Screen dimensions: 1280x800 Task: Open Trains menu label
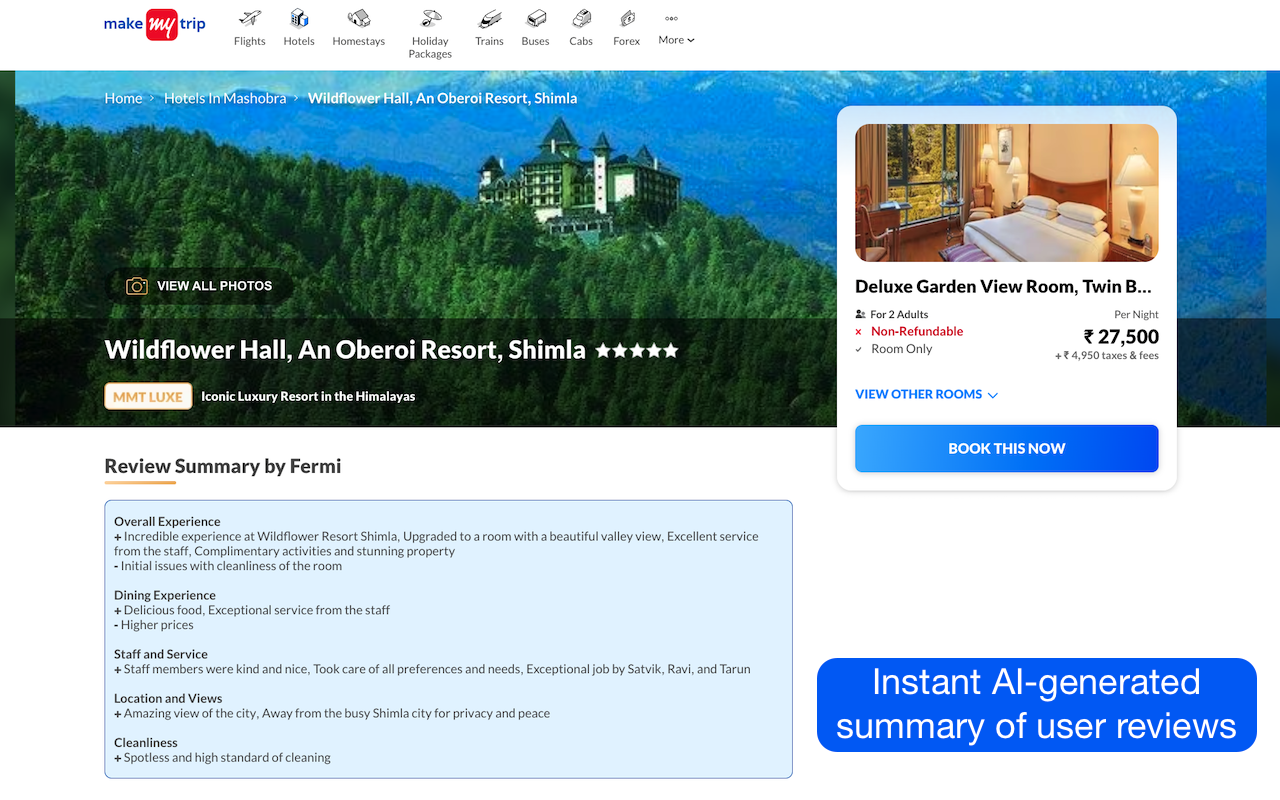[x=489, y=41]
